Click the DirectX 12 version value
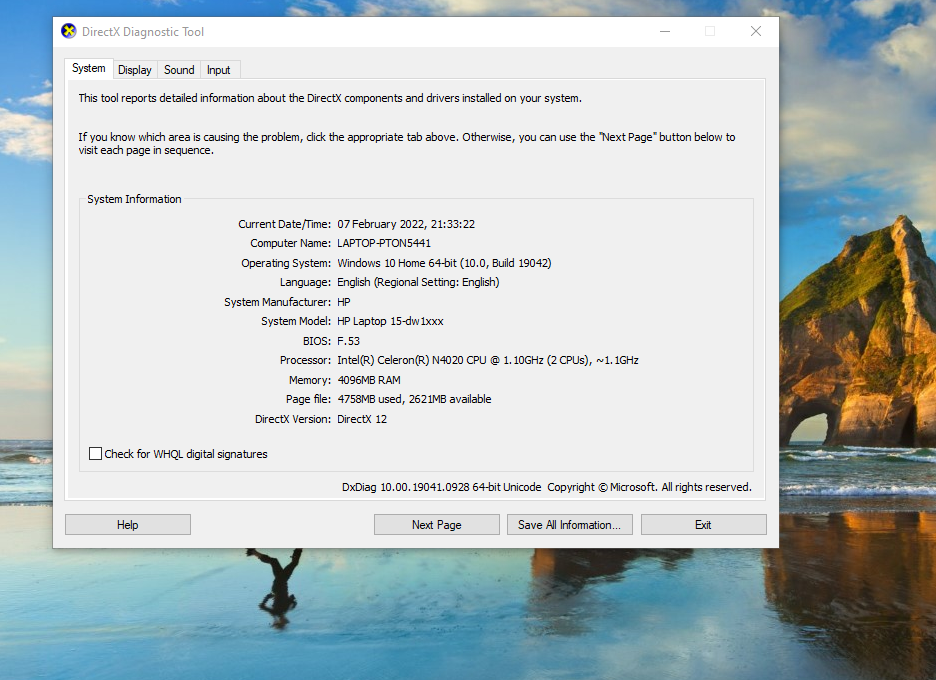The width and height of the screenshot is (936, 680). (x=362, y=419)
